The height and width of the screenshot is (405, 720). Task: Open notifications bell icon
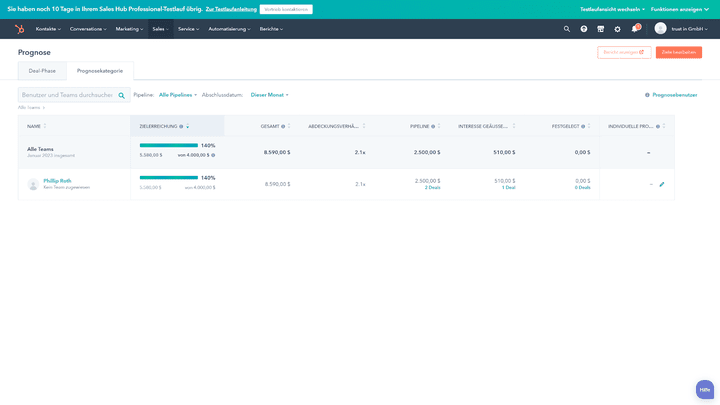point(634,29)
